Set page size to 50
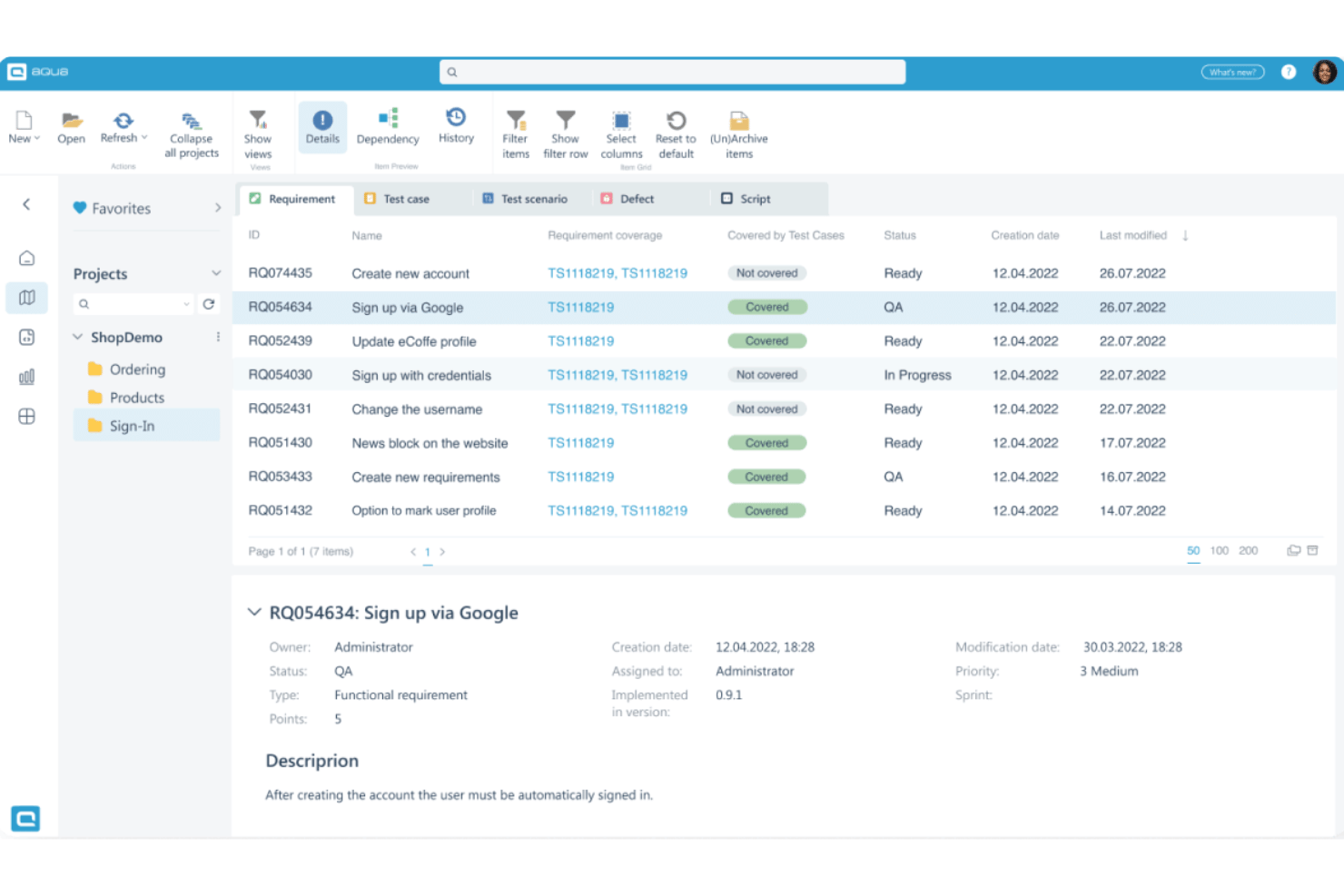1344x896 pixels. point(1193,551)
